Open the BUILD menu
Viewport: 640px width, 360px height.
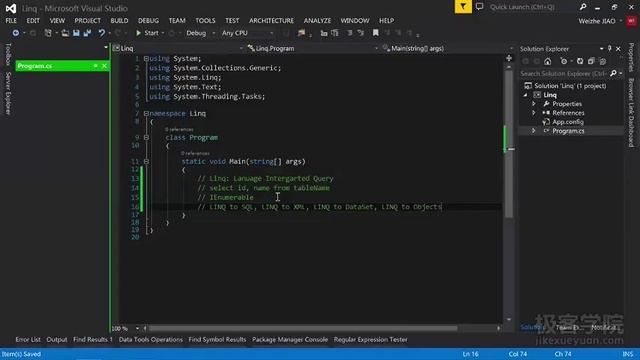[x=119, y=20]
